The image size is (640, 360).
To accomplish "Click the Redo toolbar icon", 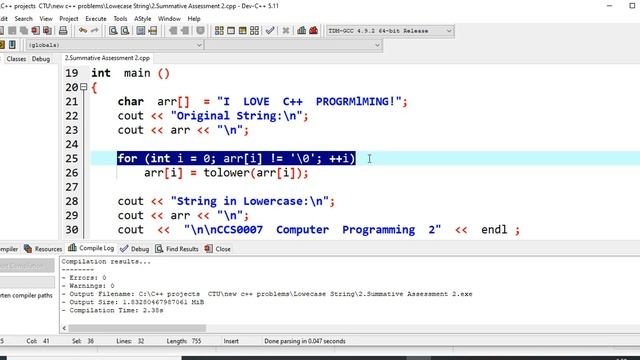I will coord(95,31).
